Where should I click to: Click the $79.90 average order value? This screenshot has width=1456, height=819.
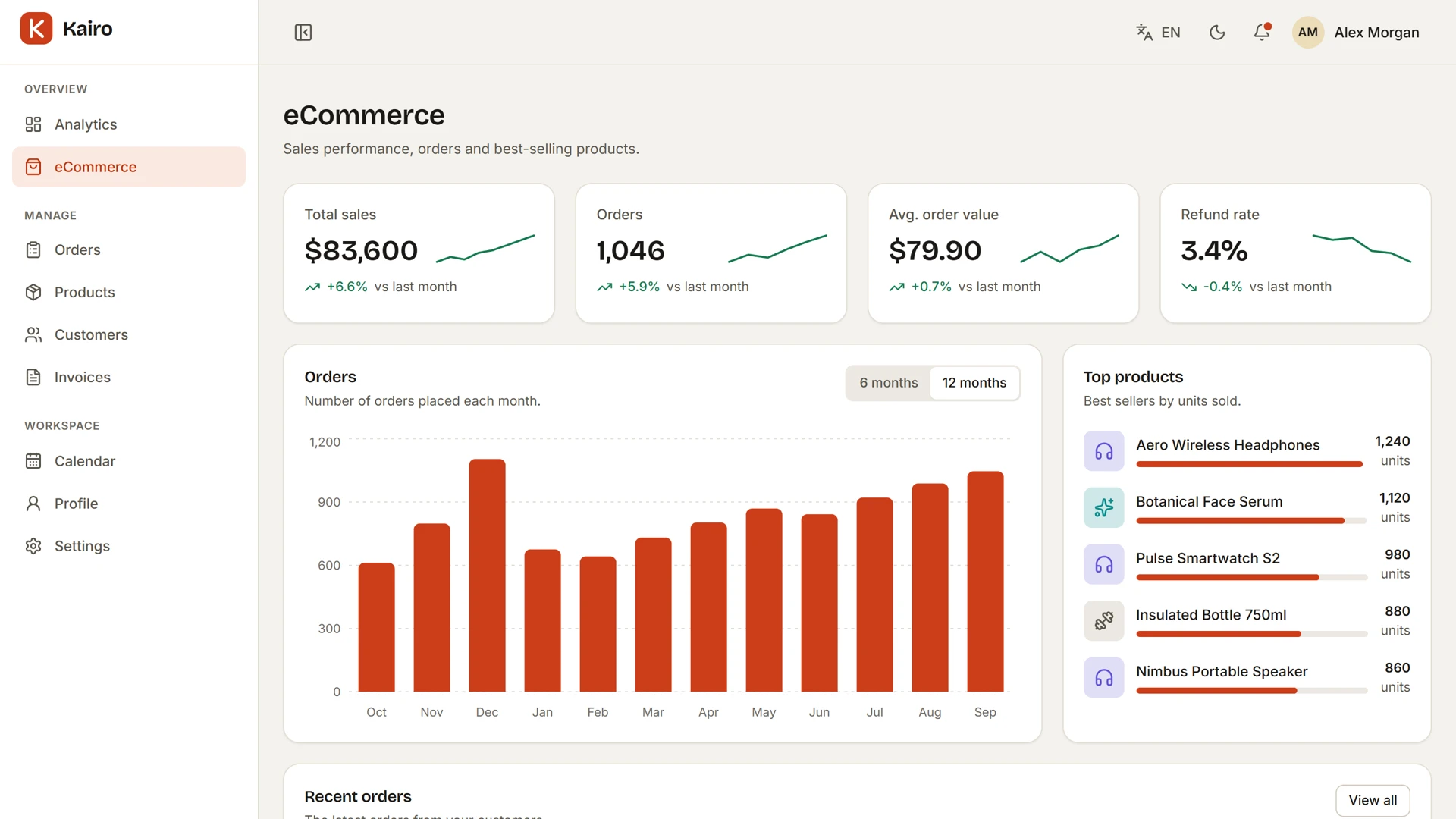tap(935, 251)
